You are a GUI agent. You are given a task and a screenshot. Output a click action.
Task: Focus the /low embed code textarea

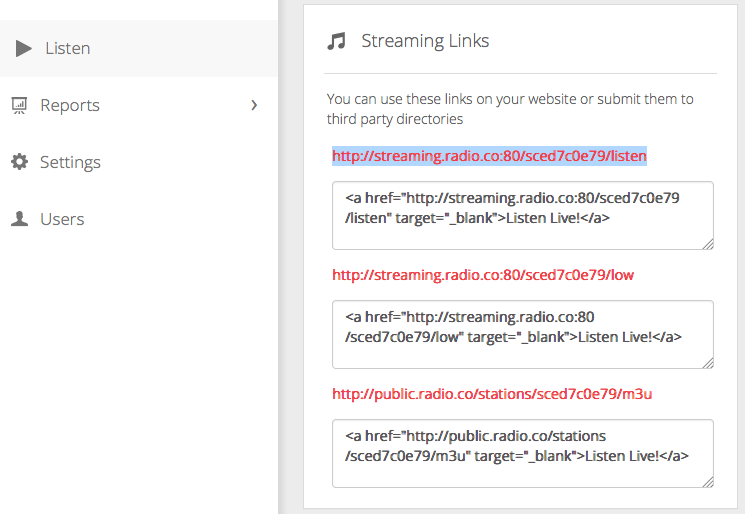(522, 334)
